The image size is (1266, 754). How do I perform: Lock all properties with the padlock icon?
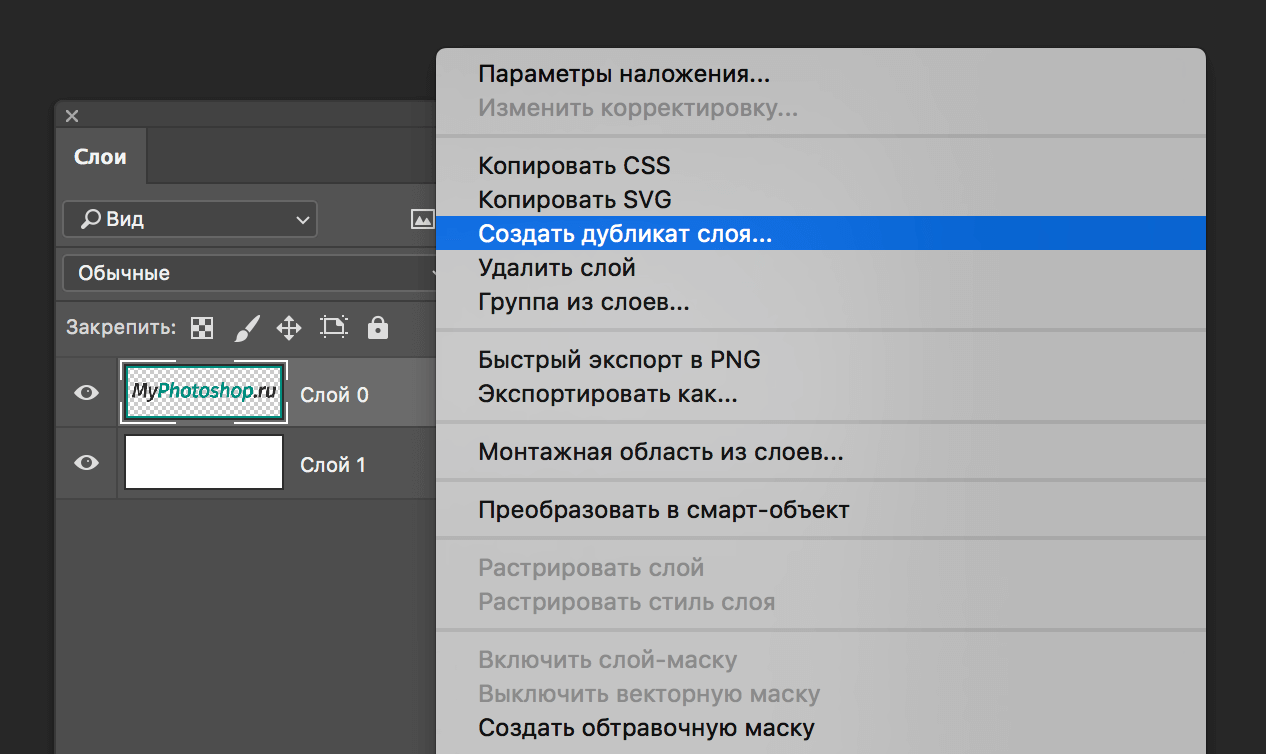(377, 327)
